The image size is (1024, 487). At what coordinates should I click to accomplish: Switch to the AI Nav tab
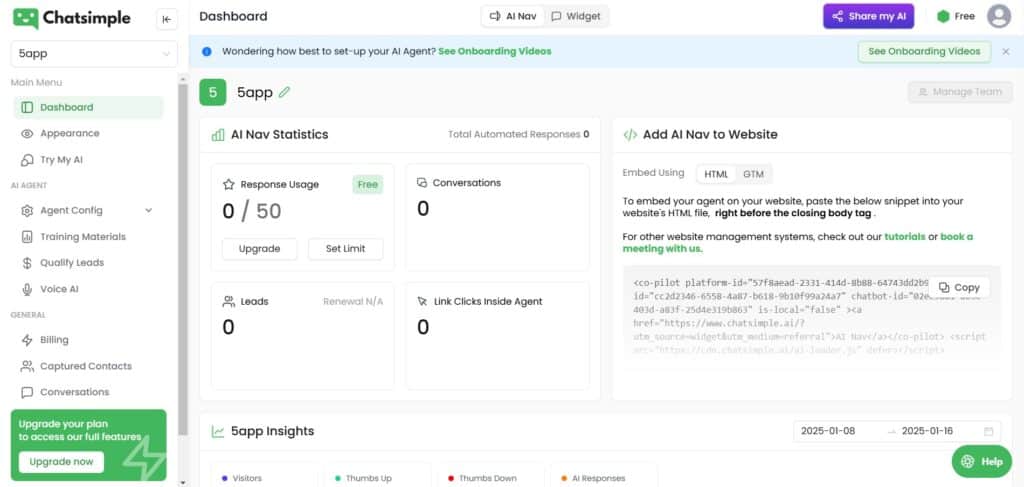coord(513,17)
